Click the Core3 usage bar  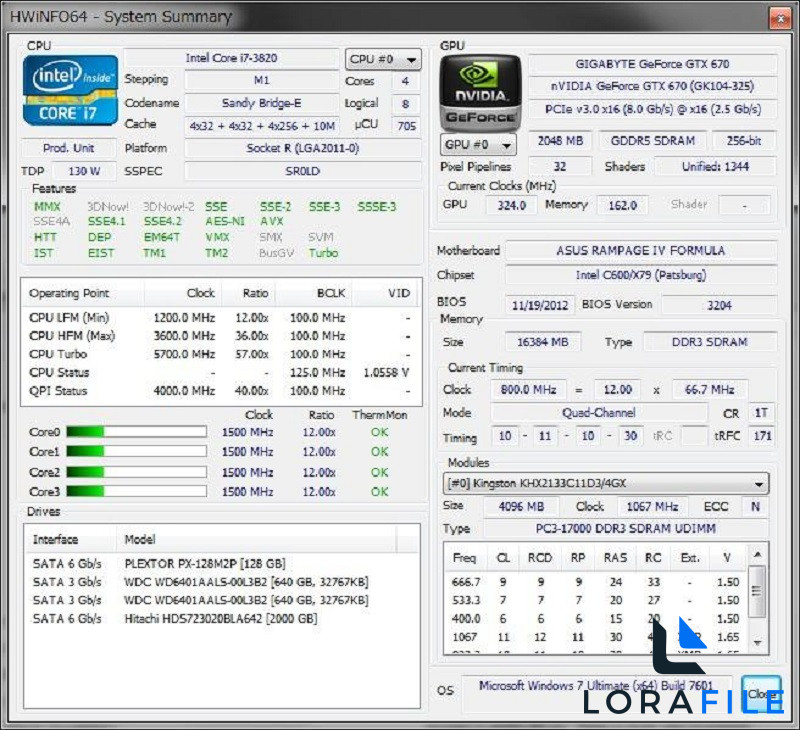pos(136,491)
